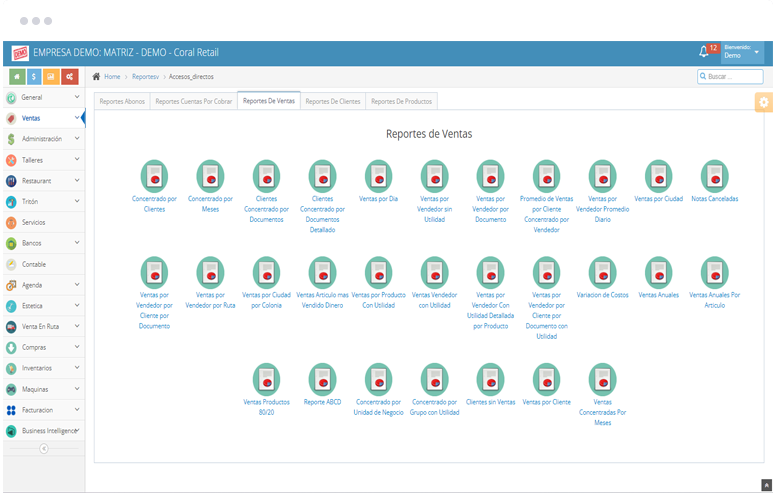
Task: Open Concentrado por Grupo con Utilidad link
Action: (435, 407)
